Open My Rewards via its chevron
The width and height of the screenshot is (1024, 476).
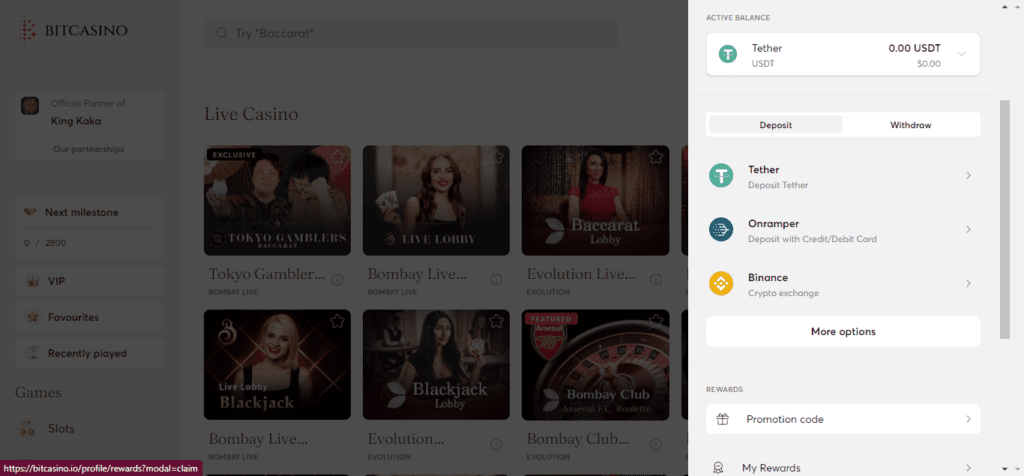[x=968, y=468]
